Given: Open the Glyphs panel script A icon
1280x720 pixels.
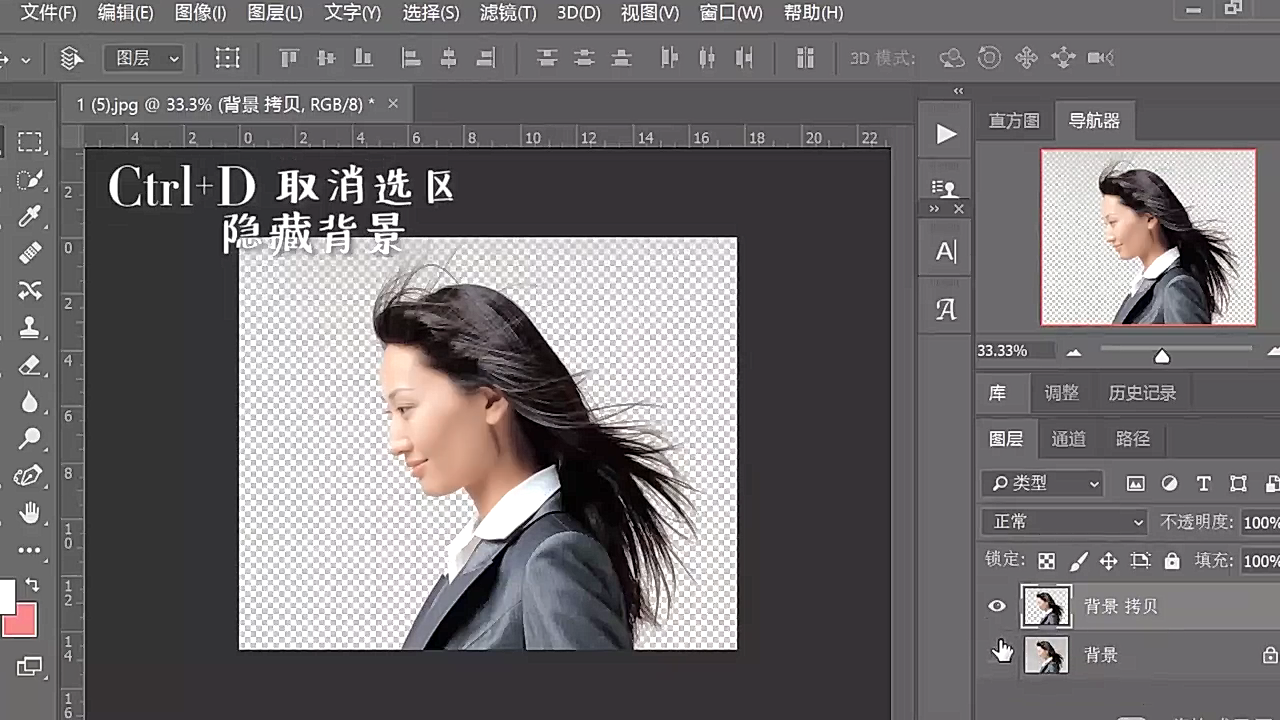Looking at the screenshot, I should pyautogui.click(x=945, y=310).
